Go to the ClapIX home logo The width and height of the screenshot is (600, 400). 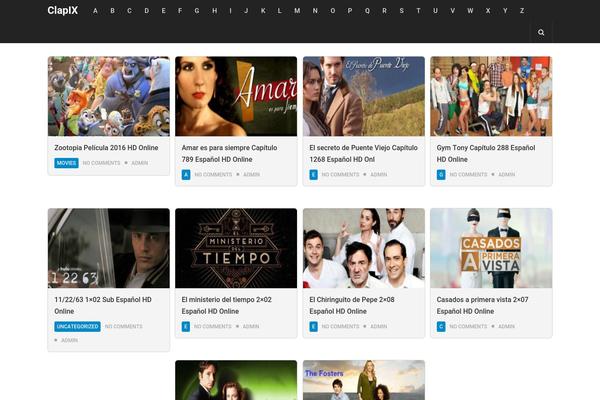62,10
